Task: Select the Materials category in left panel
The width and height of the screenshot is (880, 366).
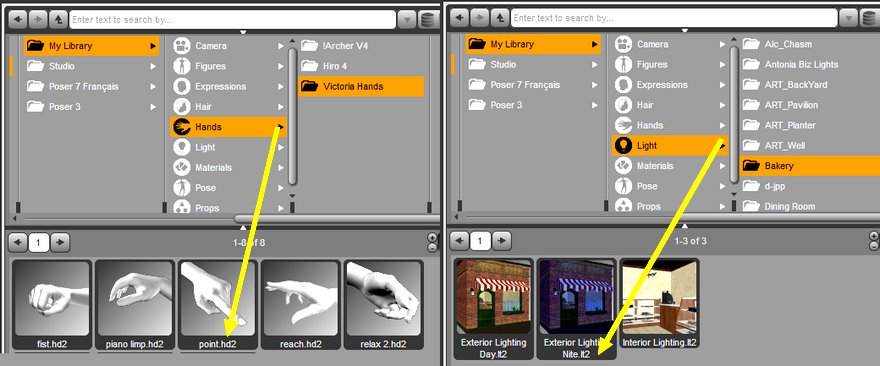Action: (228, 167)
